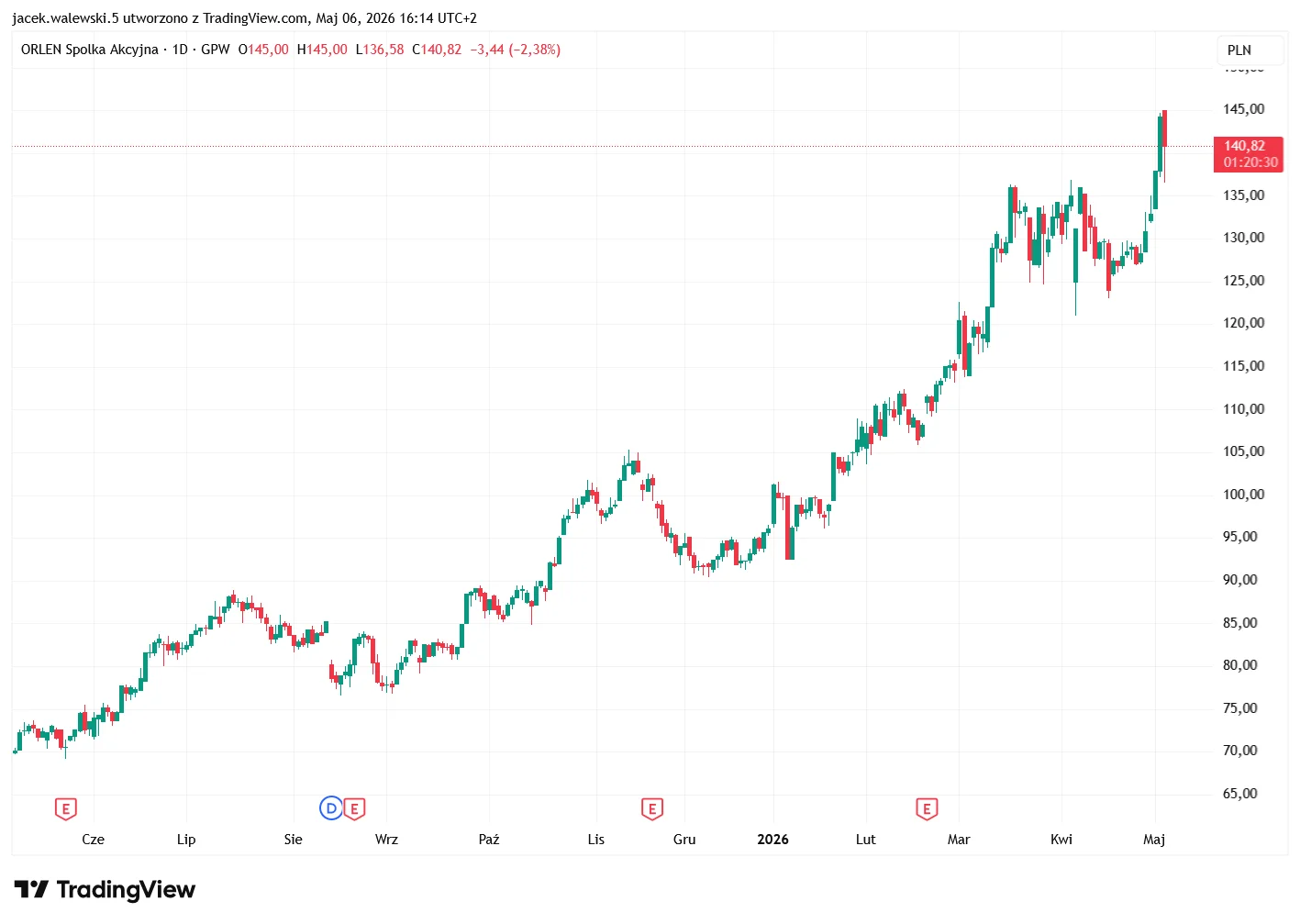
Task: Click the 2026 year label on time axis
Action: tap(772, 840)
